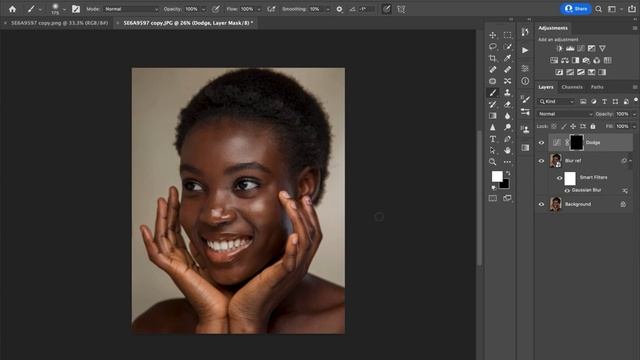Open the Flow slider arrow
The width and height of the screenshot is (640, 360).
tap(259, 9)
